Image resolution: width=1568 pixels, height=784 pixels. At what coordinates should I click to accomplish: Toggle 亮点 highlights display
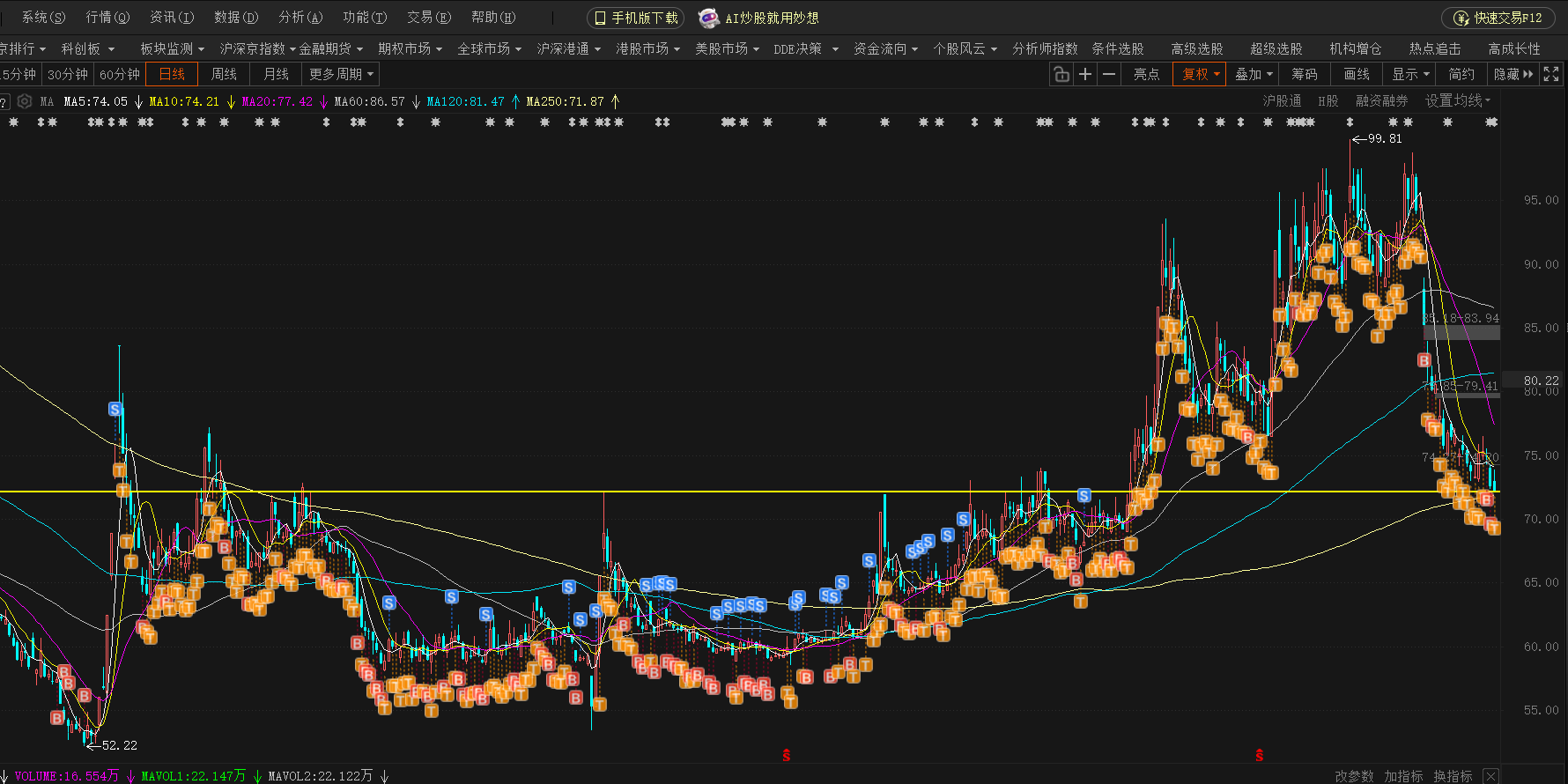1146,75
